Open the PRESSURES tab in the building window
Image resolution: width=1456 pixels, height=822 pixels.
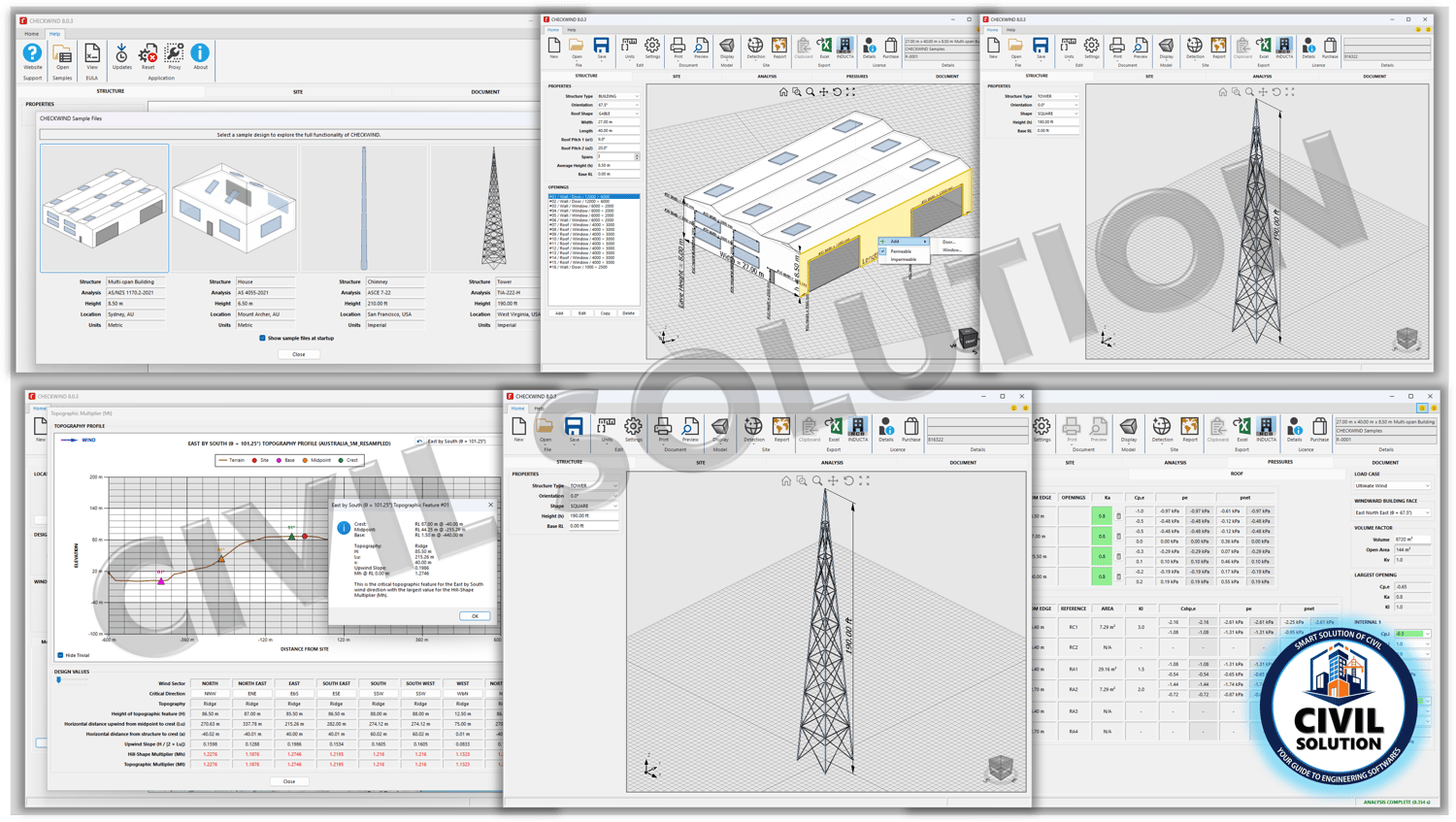click(x=857, y=76)
